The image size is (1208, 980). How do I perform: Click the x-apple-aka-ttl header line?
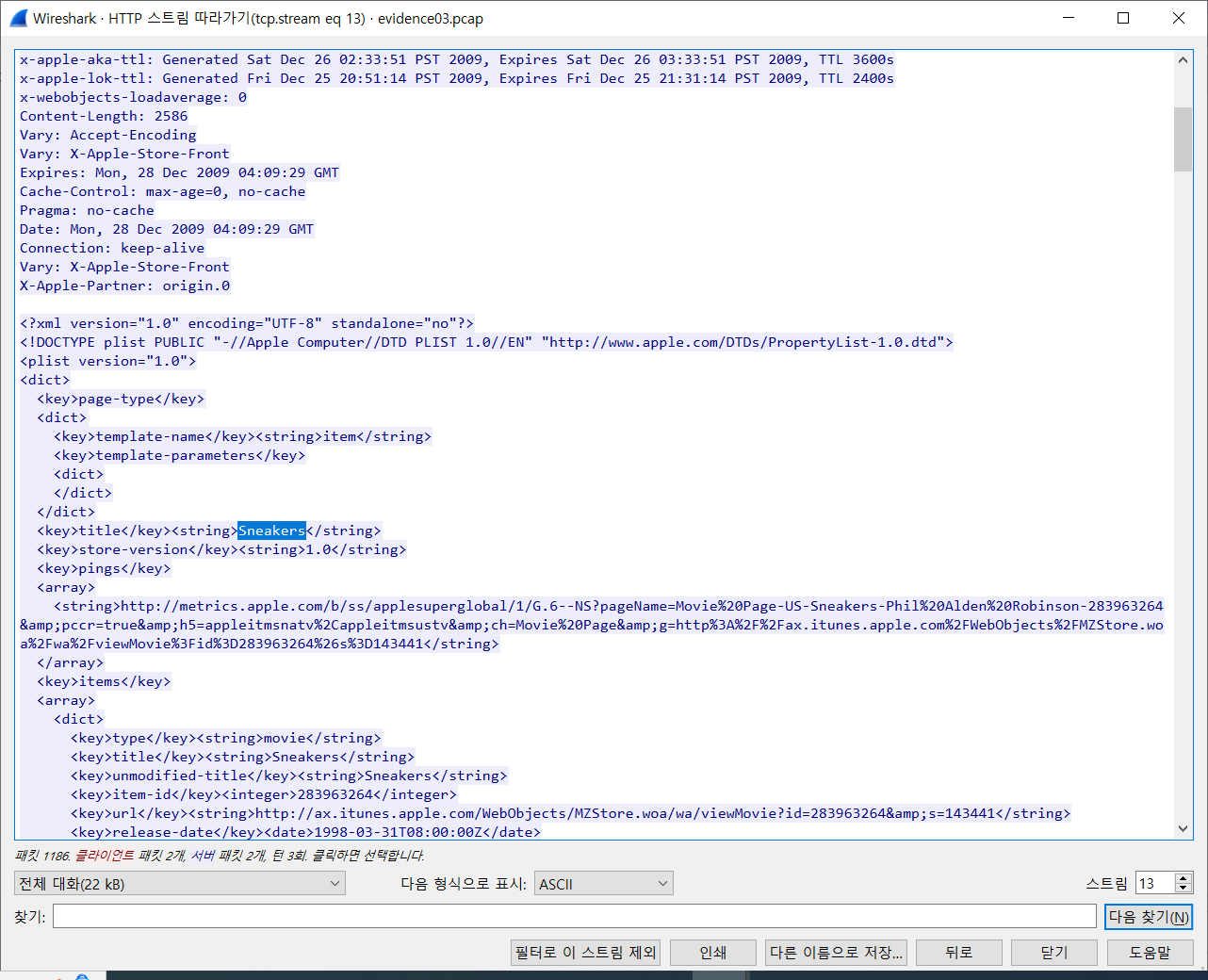[x=457, y=59]
